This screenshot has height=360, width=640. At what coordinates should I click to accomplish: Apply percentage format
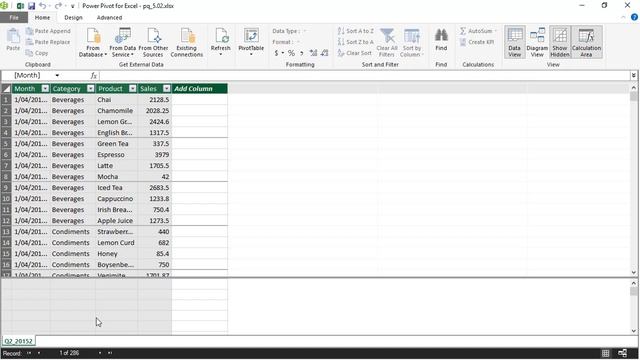pyautogui.click(x=291, y=53)
